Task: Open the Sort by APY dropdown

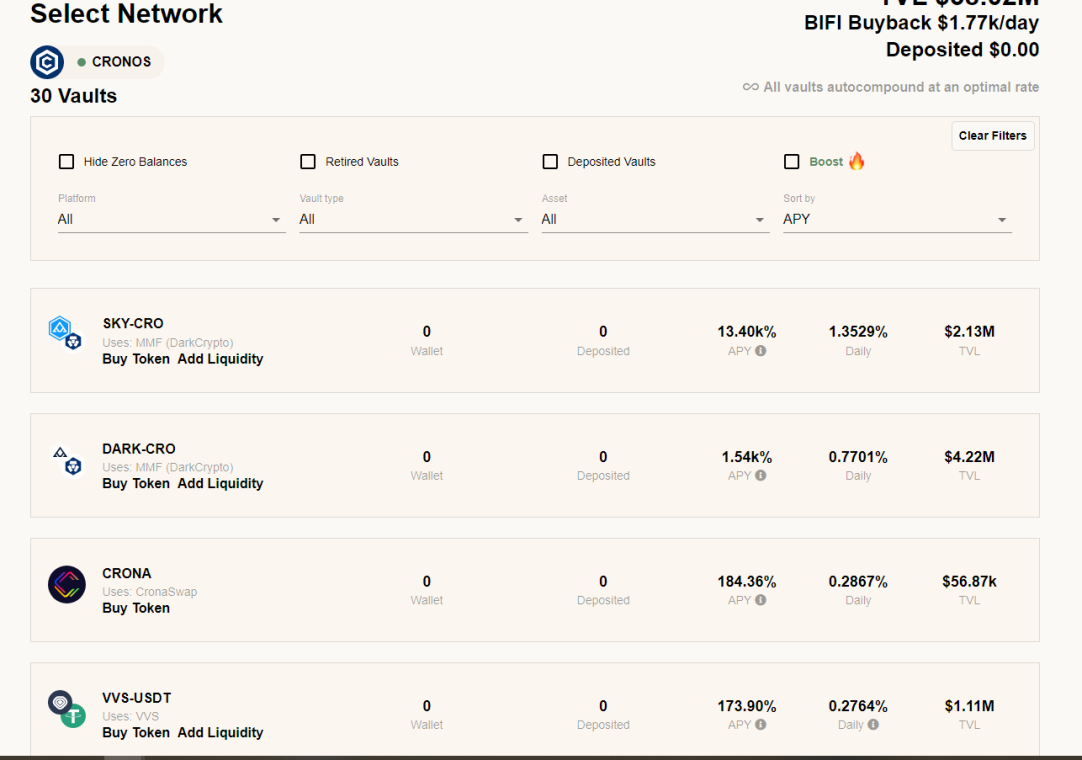Action: point(897,220)
